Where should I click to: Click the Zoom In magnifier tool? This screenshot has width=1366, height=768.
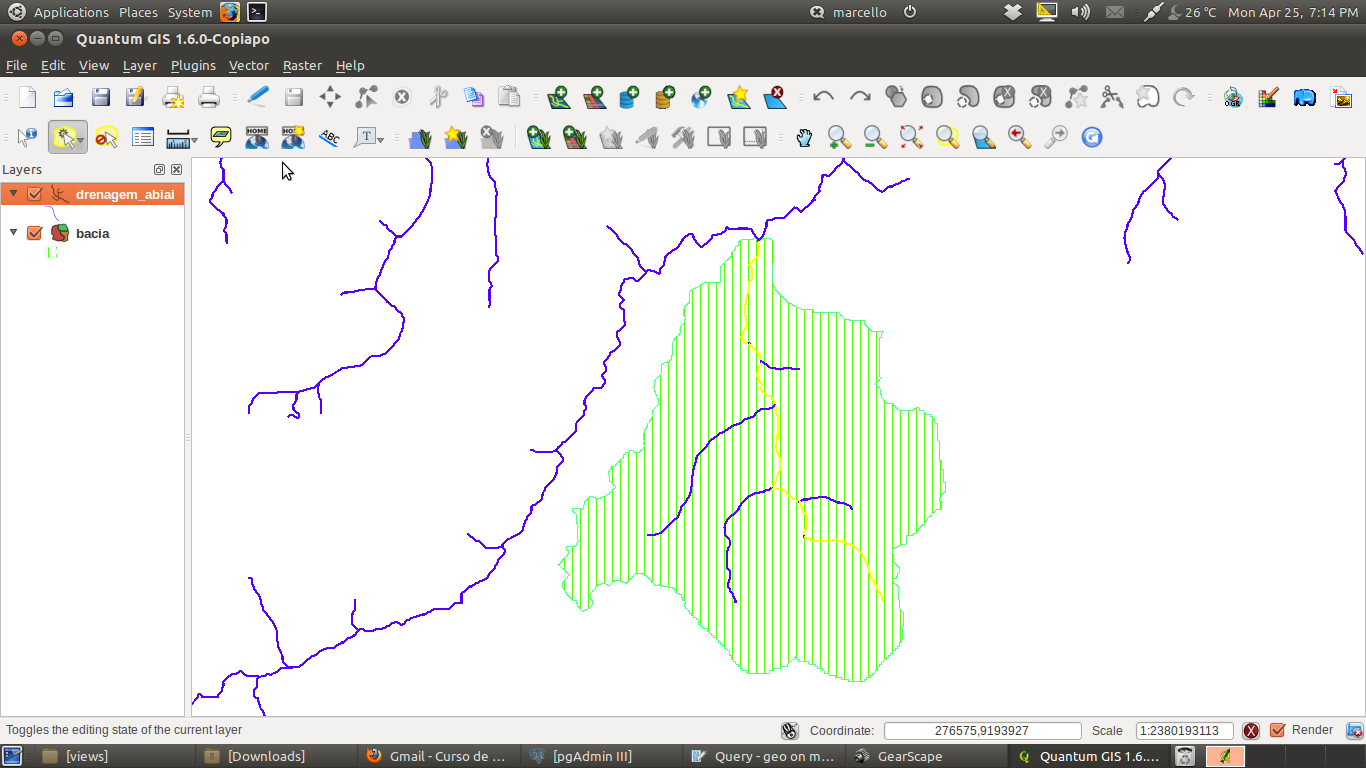pos(839,137)
